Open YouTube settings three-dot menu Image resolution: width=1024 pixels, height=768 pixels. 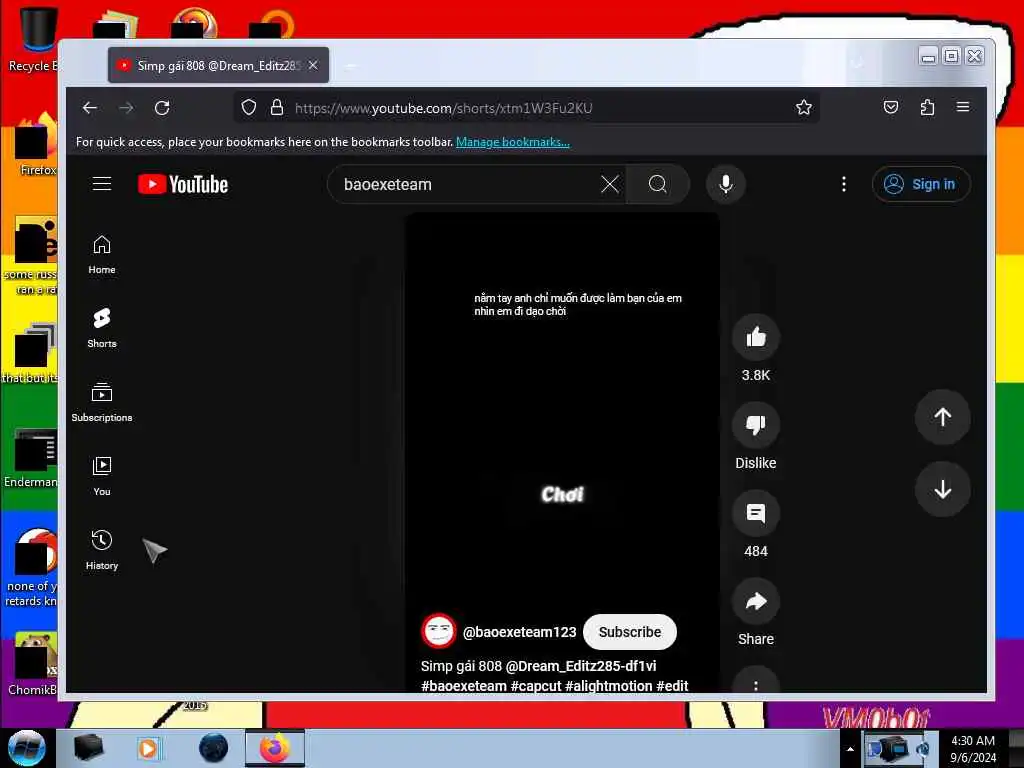pyautogui.click(x=844, y=184)
